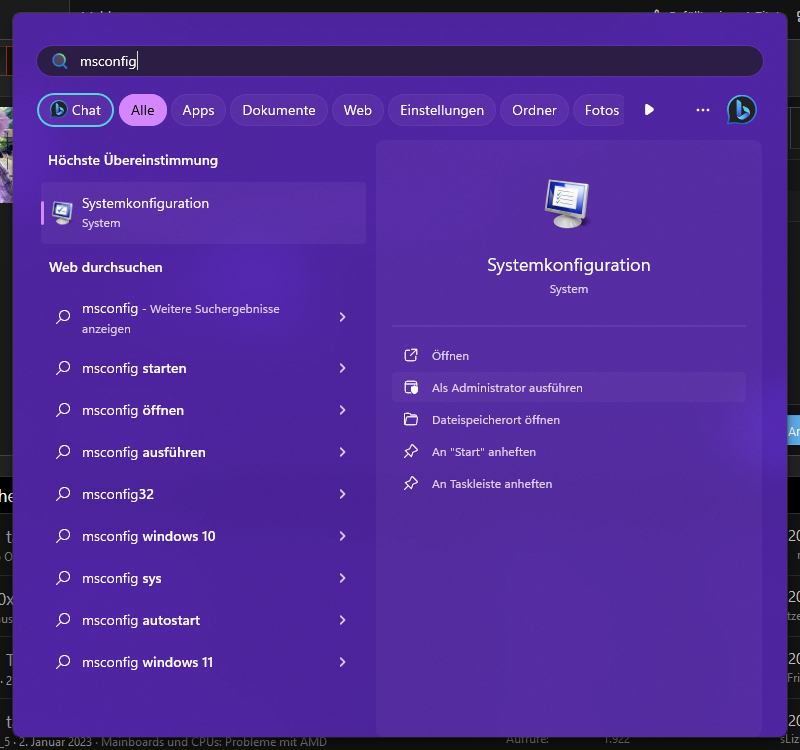This screenshot has height=750, width=800.
Task: Click search icon next to msconfig autostart
Action: [x=63, y=619]
